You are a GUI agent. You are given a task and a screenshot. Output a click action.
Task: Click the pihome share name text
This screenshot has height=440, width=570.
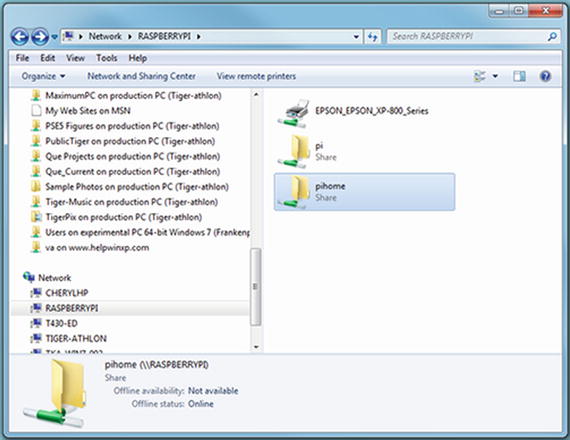click(x=330, y=186)
